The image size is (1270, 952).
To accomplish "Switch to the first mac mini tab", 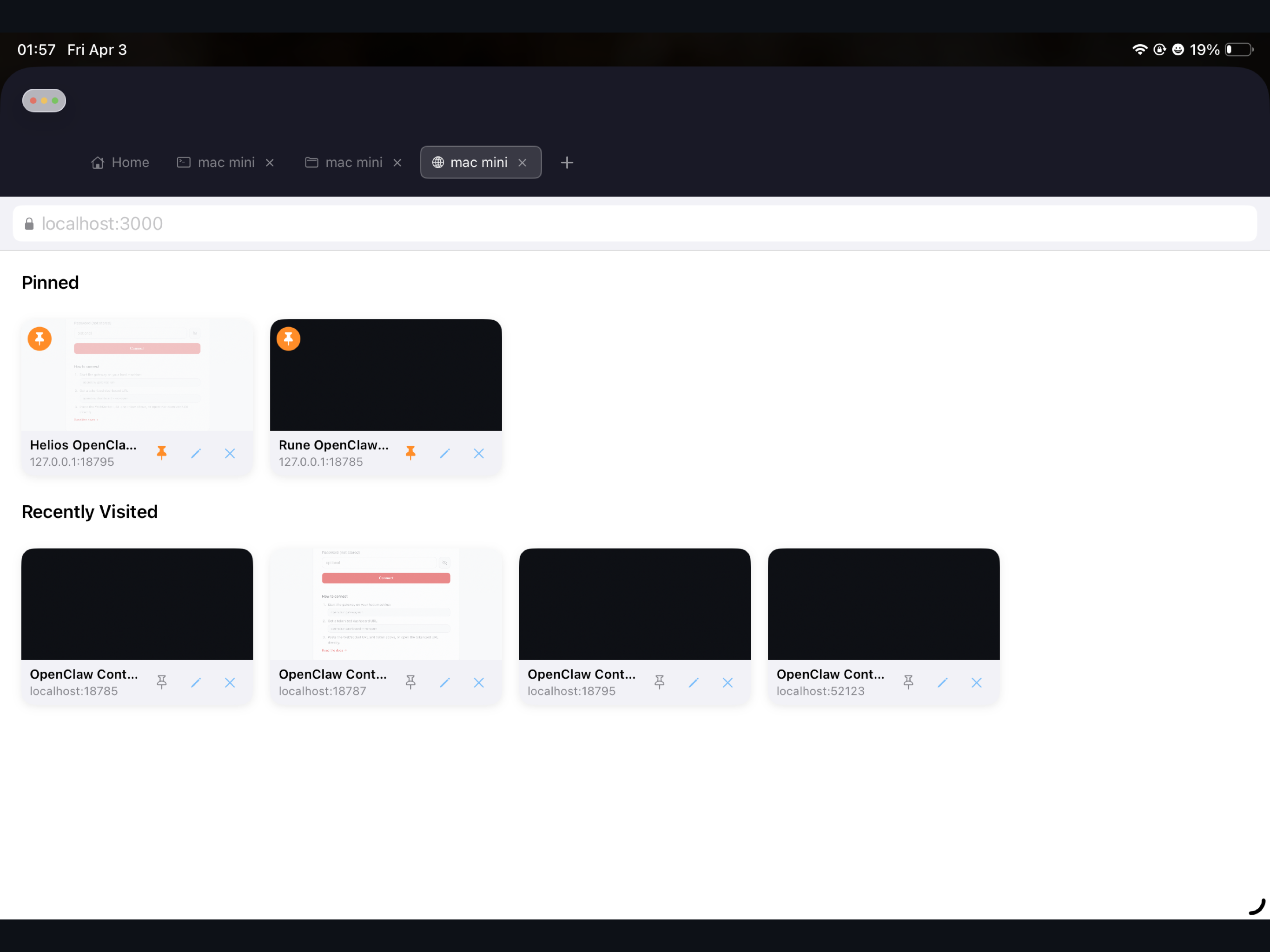I will point(225,163).
